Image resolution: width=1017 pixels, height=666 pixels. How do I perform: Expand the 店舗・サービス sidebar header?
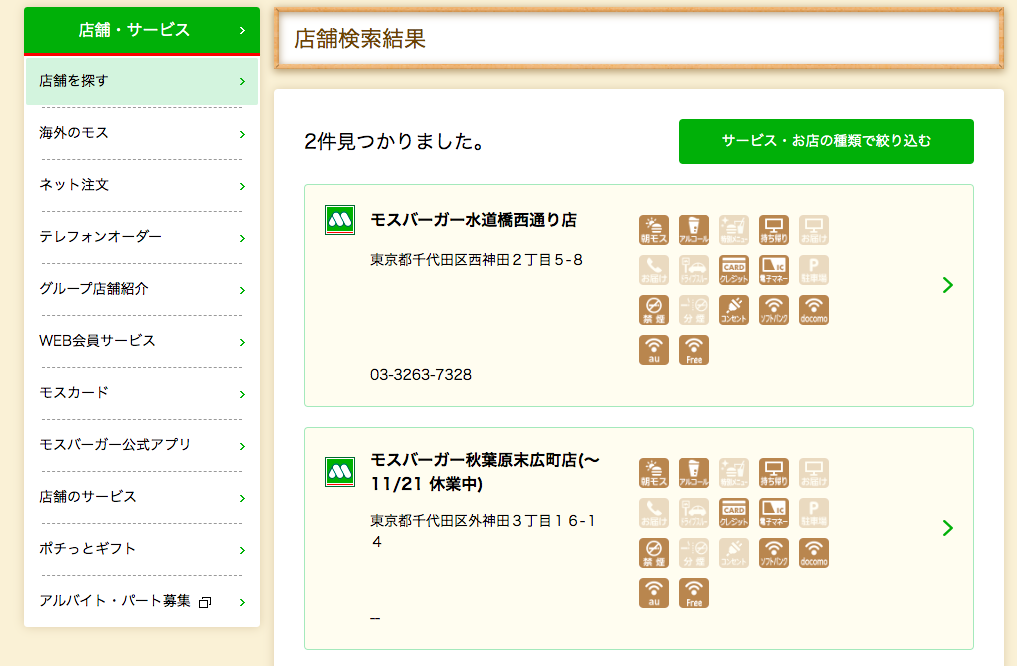pyautogui.click(x=142, y=30)
